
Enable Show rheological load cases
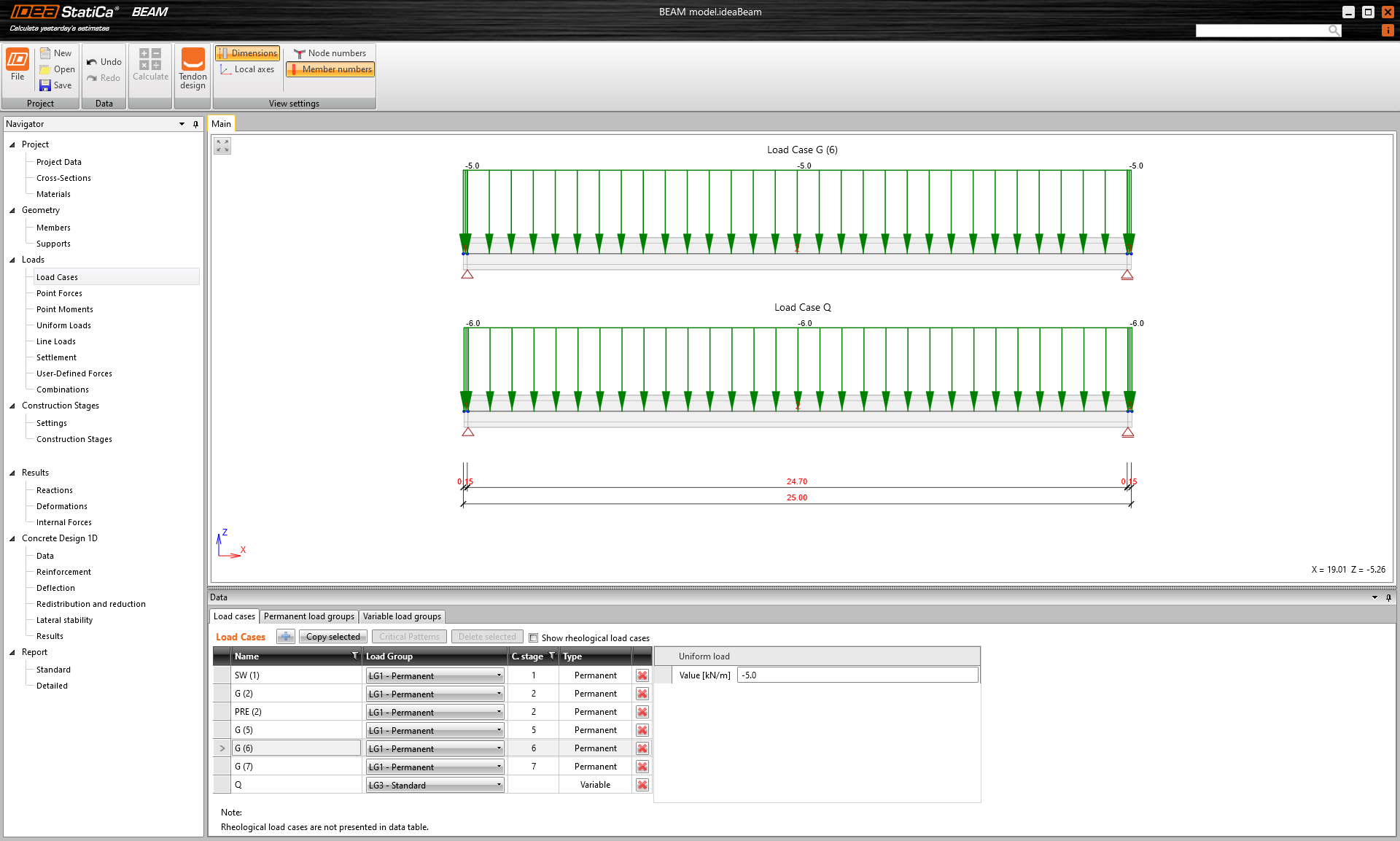(x=533, y=637)
